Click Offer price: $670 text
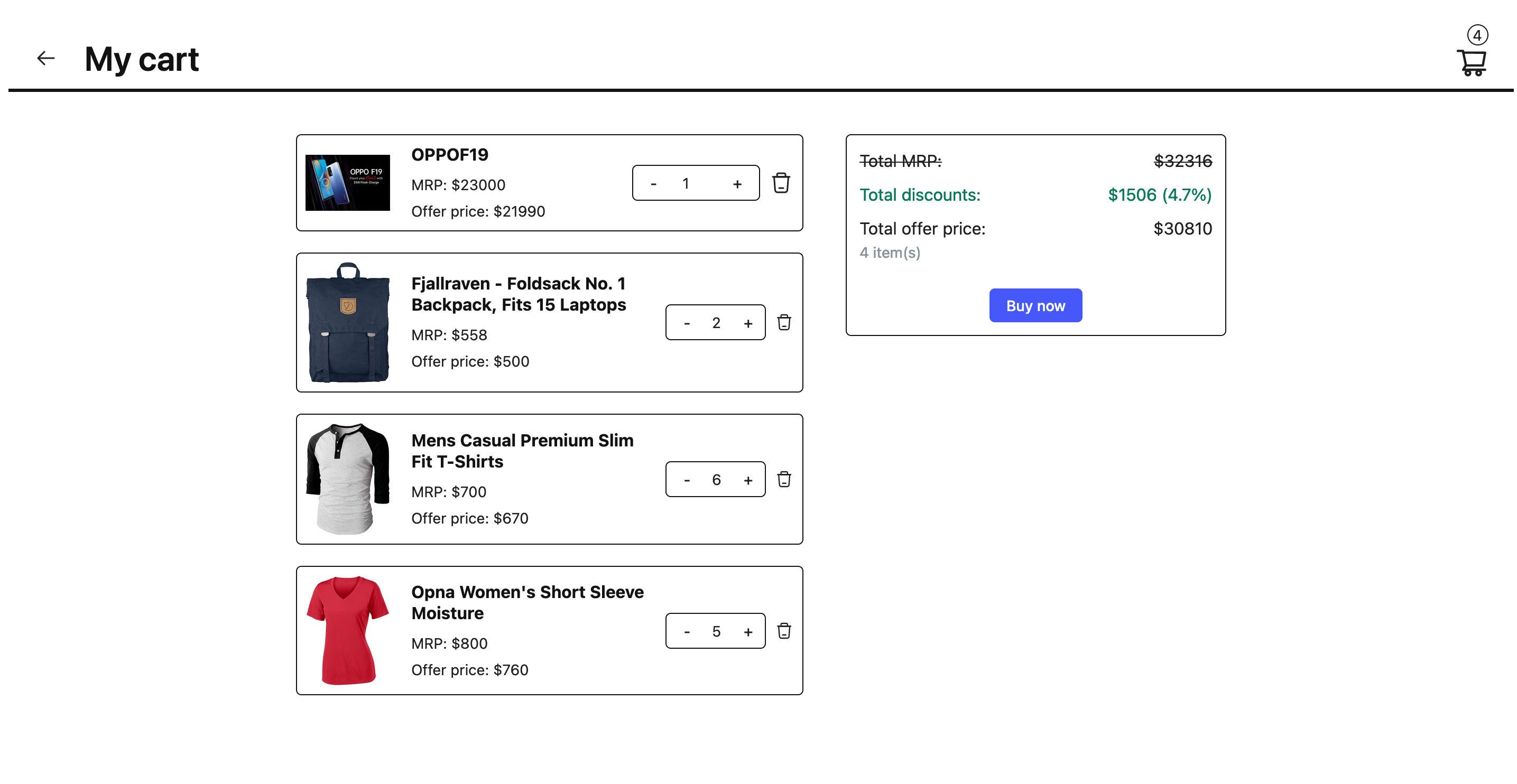 pyautogui.click(x=470, y=519)
